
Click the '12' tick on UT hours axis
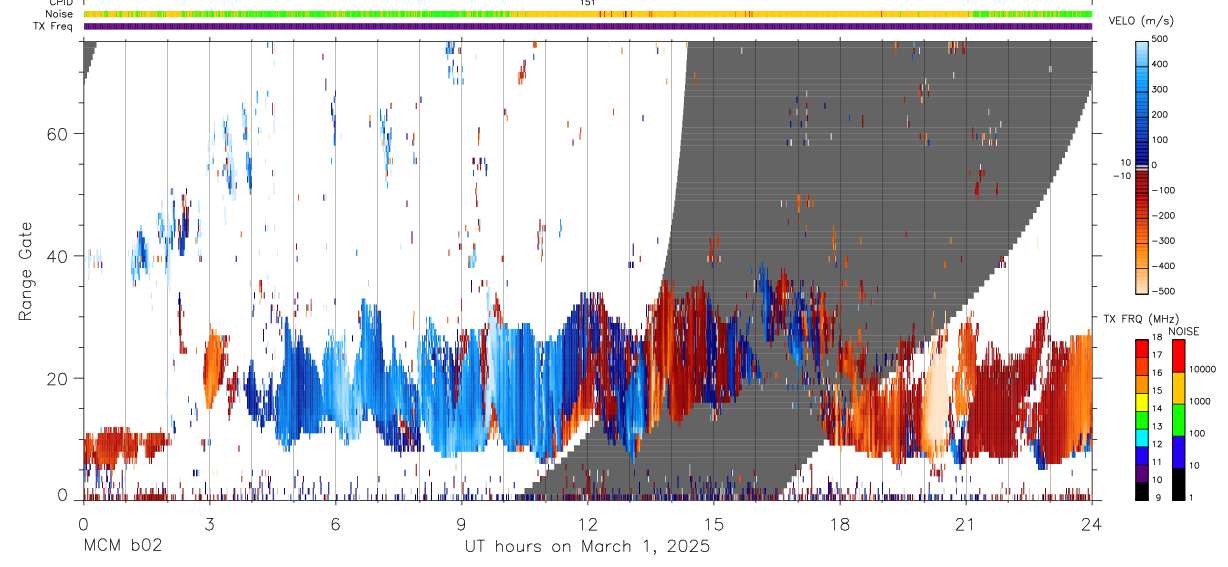[588, 524]
